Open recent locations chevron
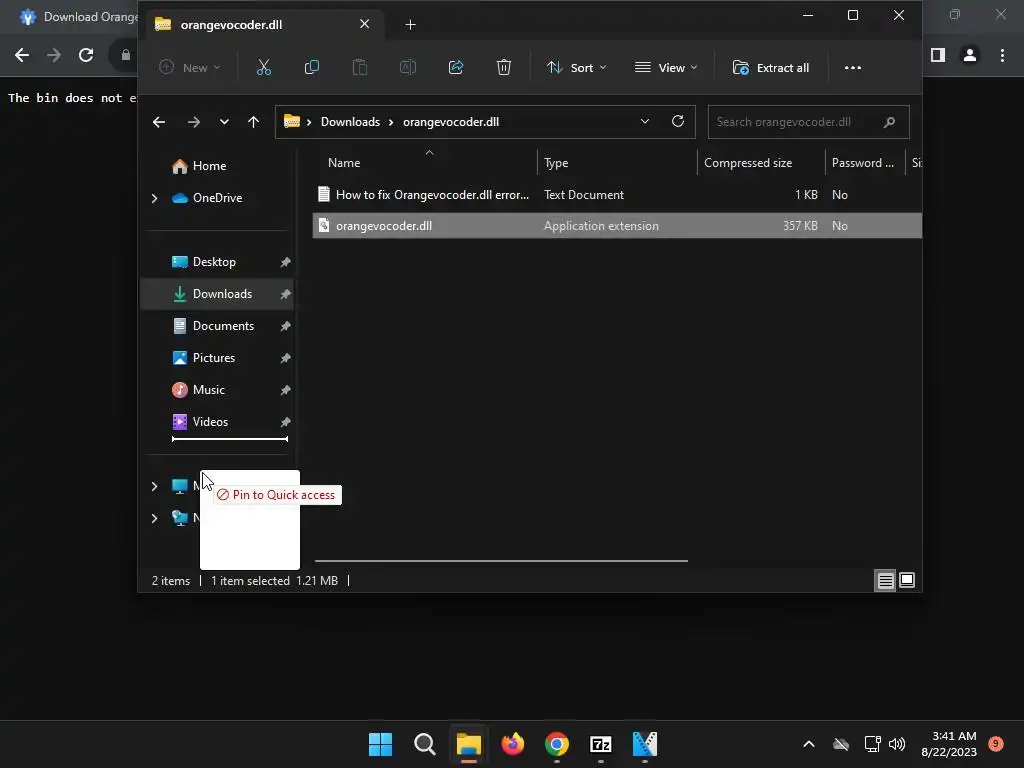Screen dimensions: 1024x768 tap(224, 122)
